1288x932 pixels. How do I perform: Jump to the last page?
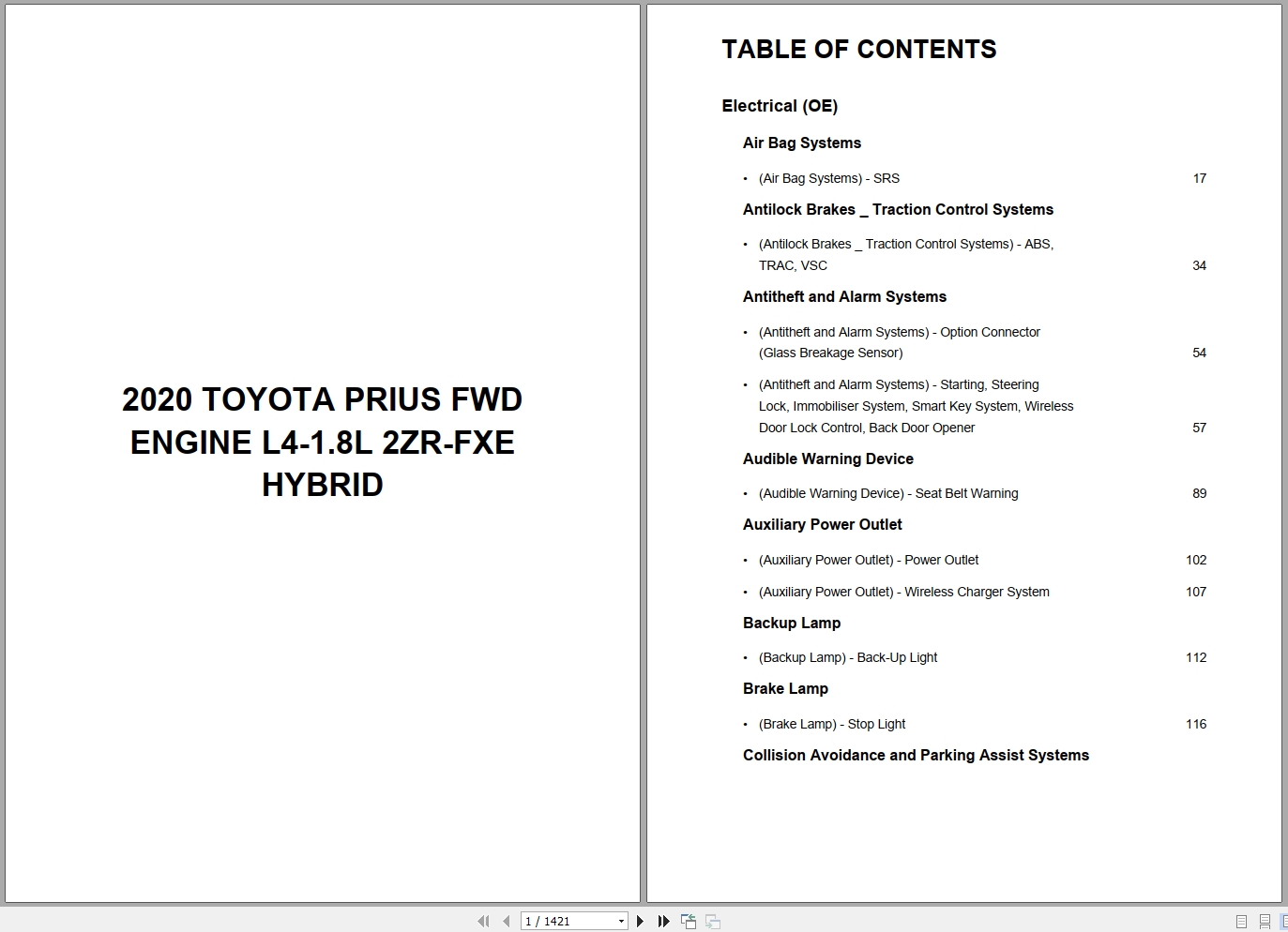(663, 921)
